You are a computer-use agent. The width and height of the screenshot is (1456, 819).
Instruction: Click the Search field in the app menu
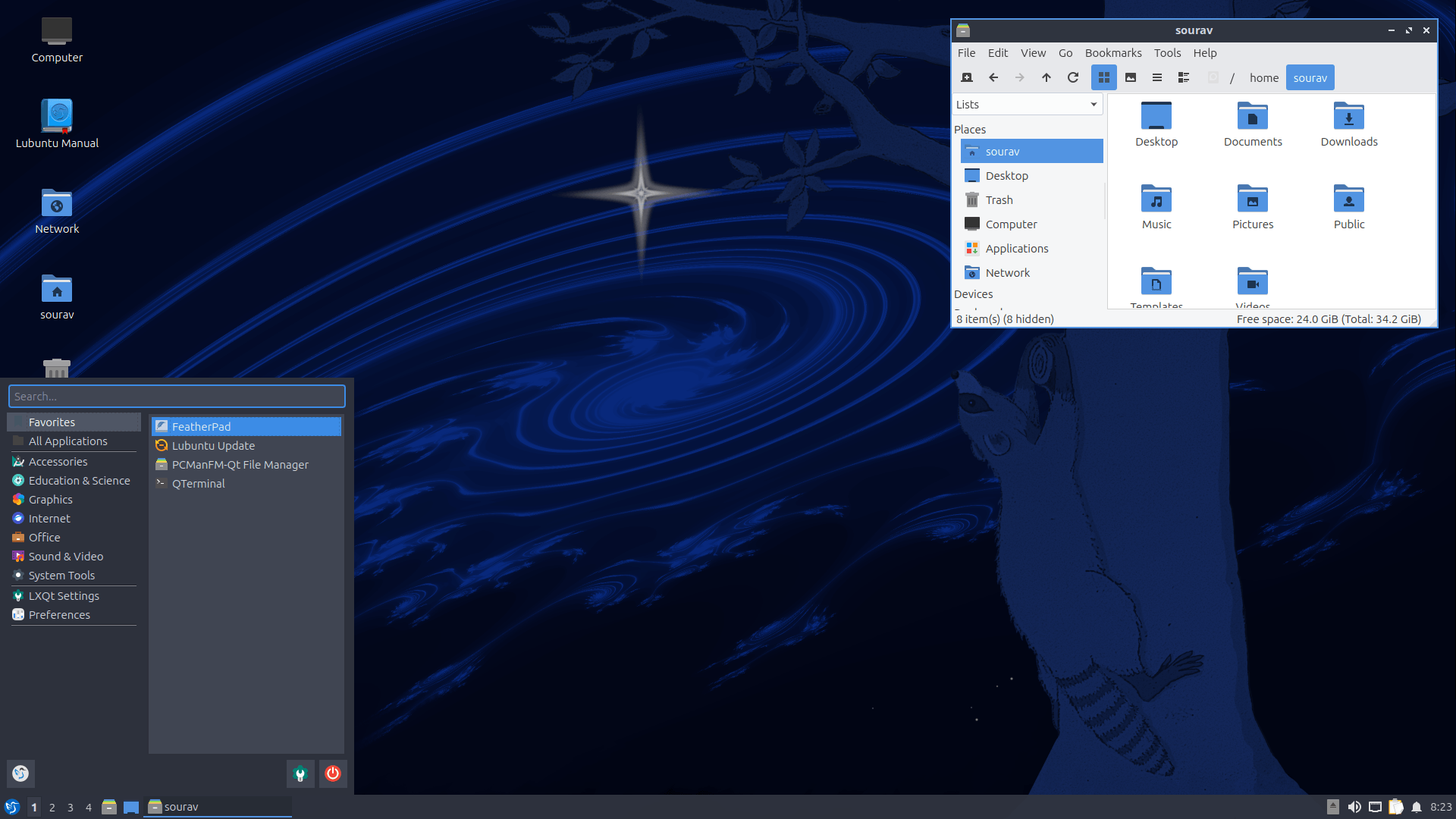pyautogui.click(x=177, y=396)
